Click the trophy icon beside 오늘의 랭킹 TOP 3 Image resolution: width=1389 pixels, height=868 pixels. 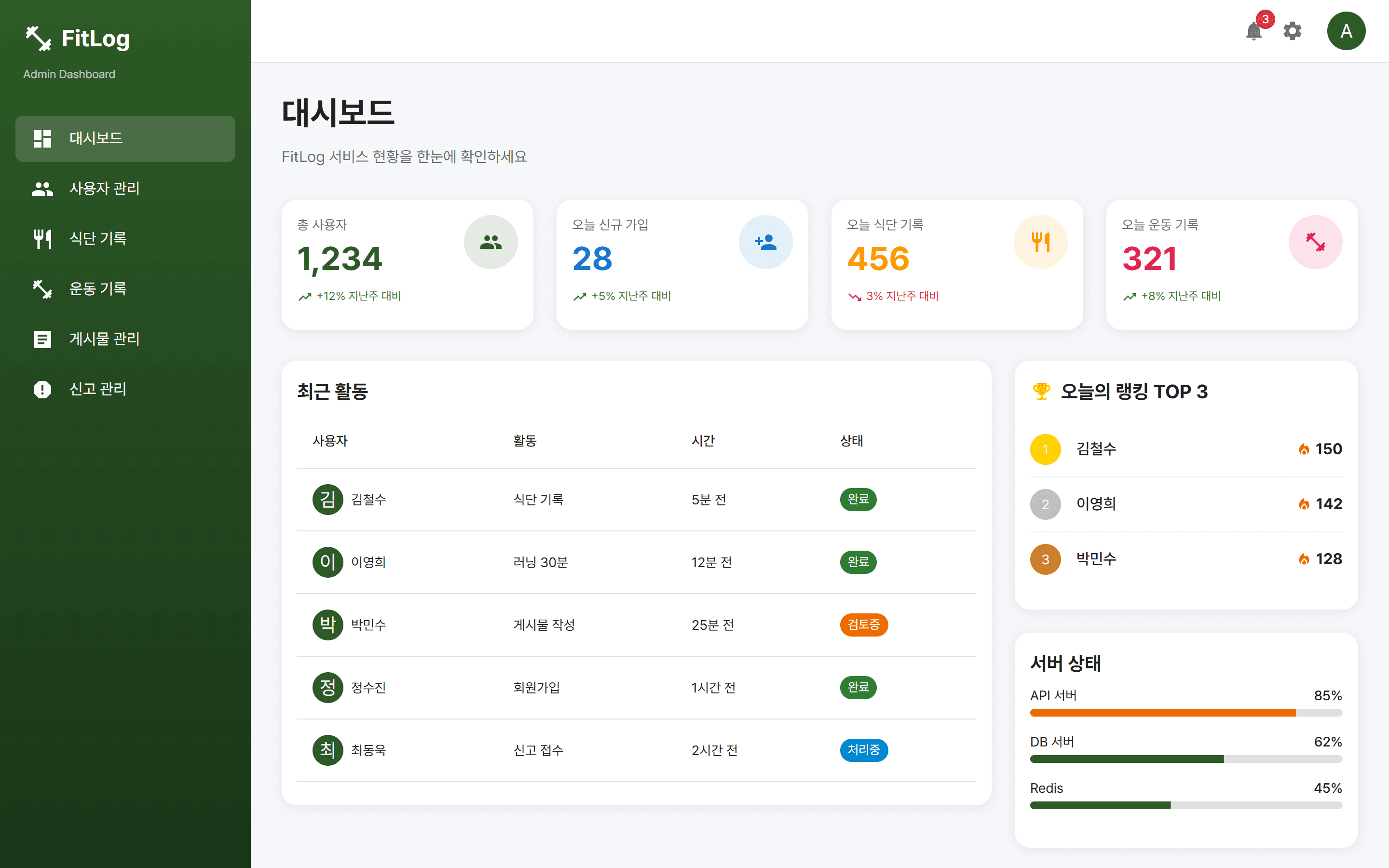(x=1041, y=391)
